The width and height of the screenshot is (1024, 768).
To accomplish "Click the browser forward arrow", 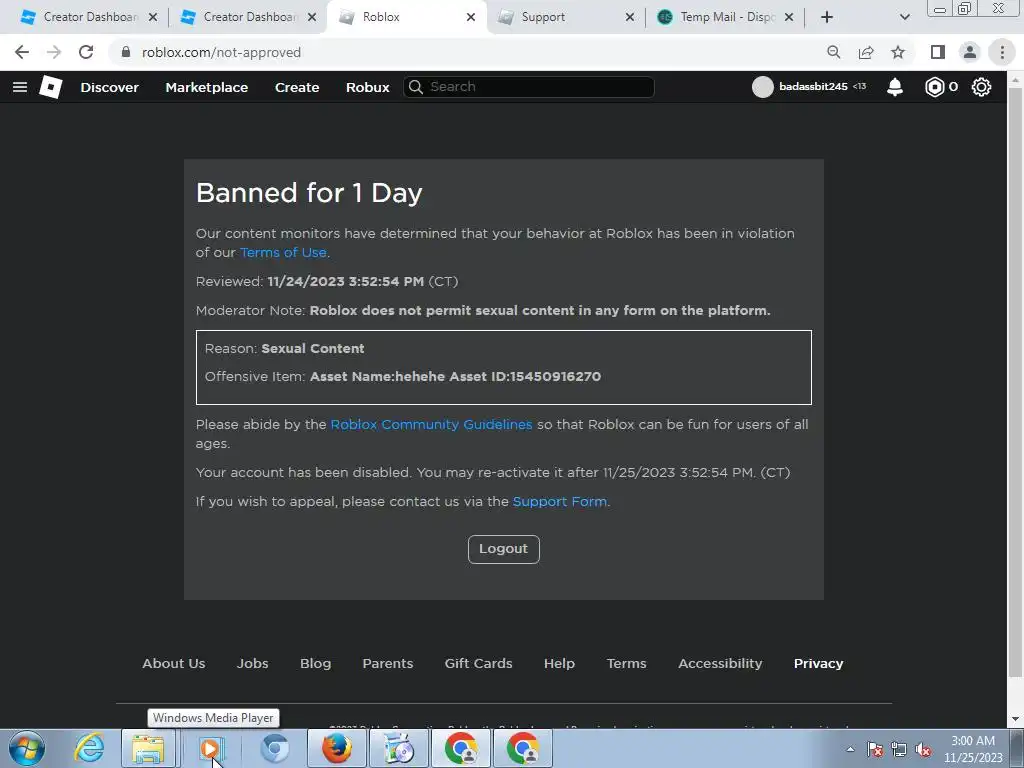I will click(54, 52).
